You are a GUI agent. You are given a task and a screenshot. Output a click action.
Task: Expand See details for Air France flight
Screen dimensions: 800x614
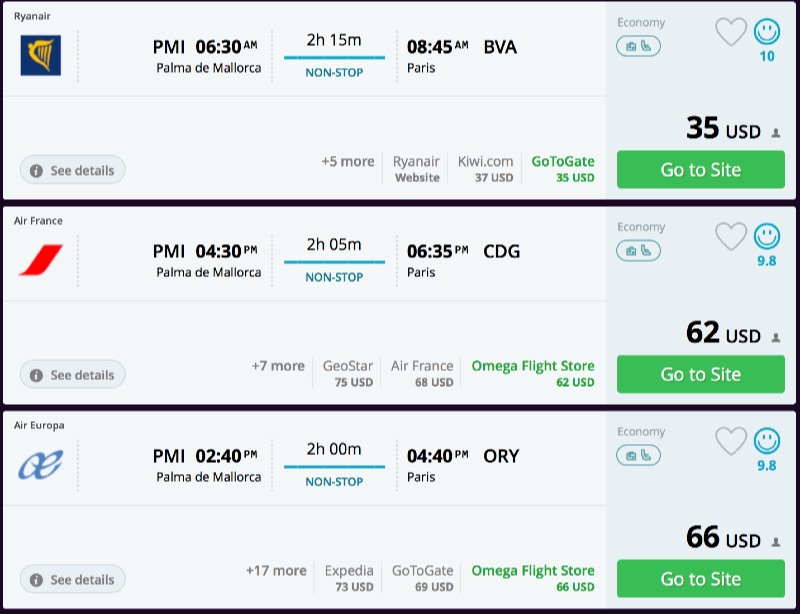(72, 375)
